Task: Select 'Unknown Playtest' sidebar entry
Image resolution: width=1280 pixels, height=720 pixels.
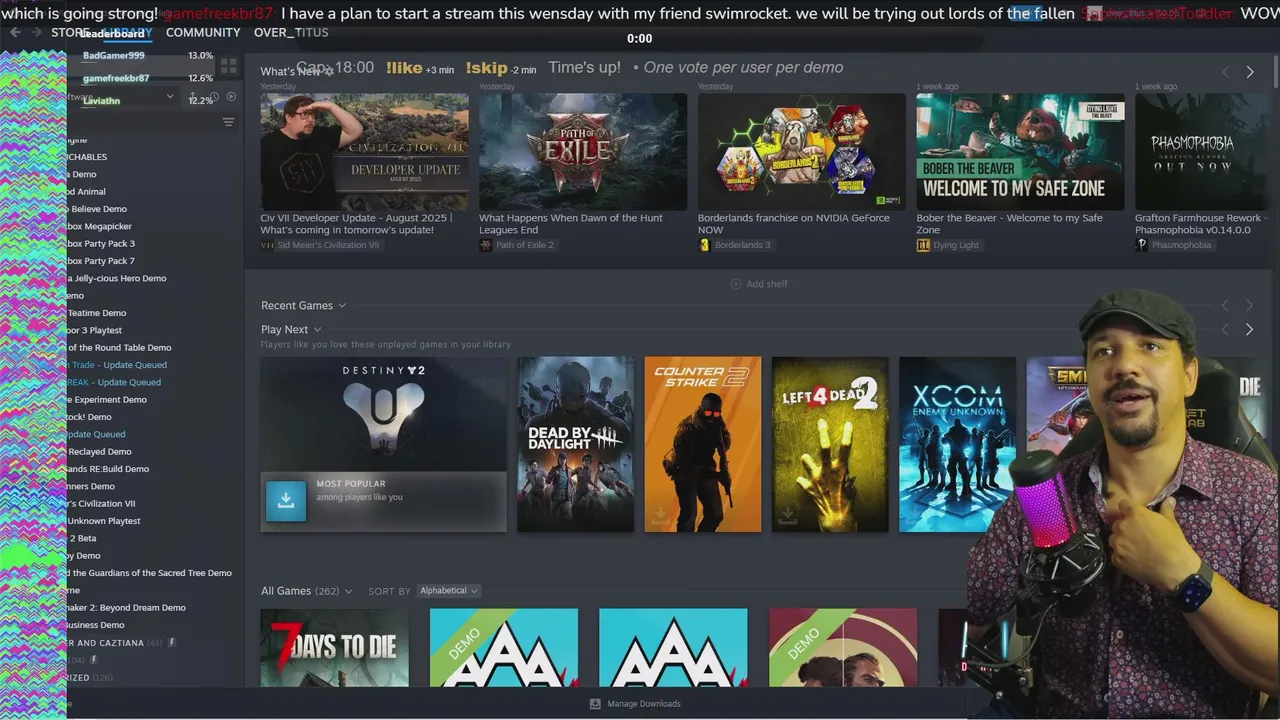Action: (104, 521)
